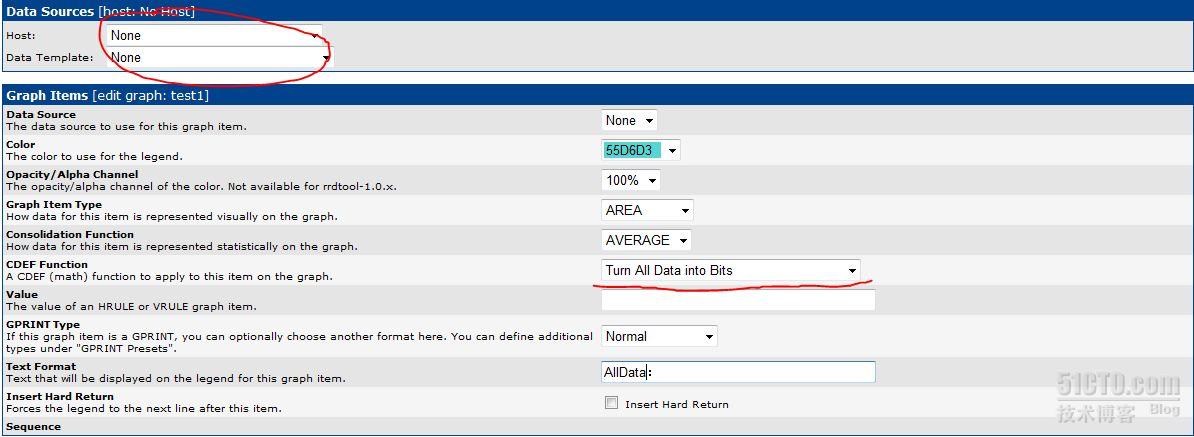Click the Sequence label text
Image resolution: width=1194 pixels, height=437 pixels.
pos(34,426)
